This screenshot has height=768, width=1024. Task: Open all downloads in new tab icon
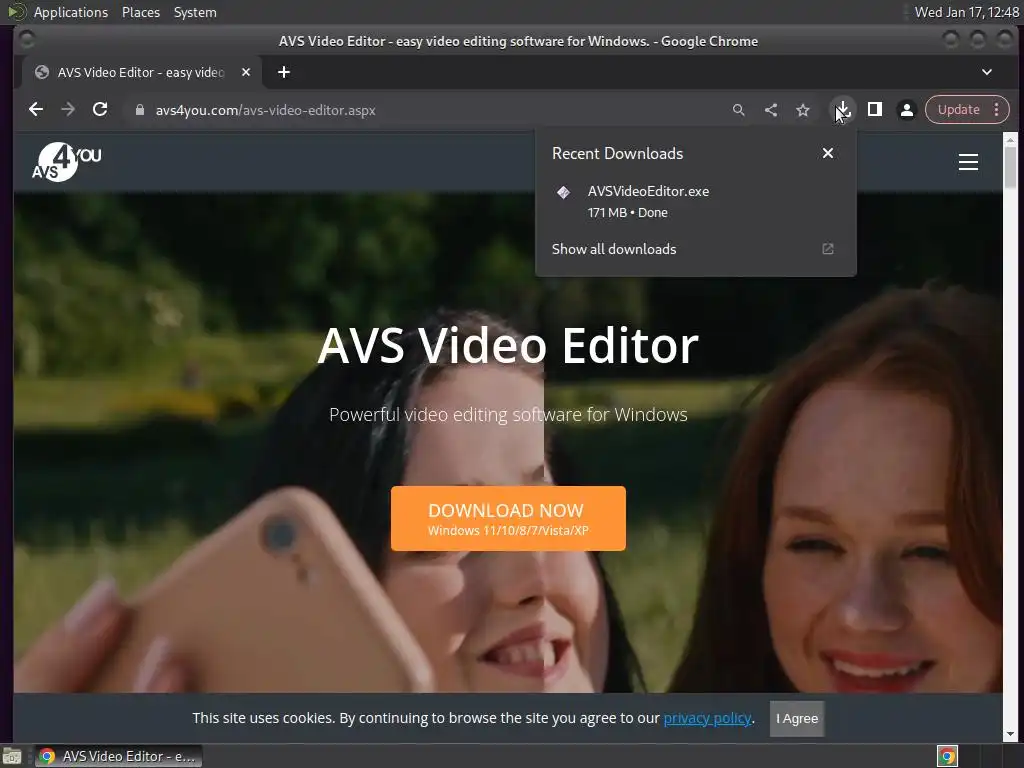point(827,249)
